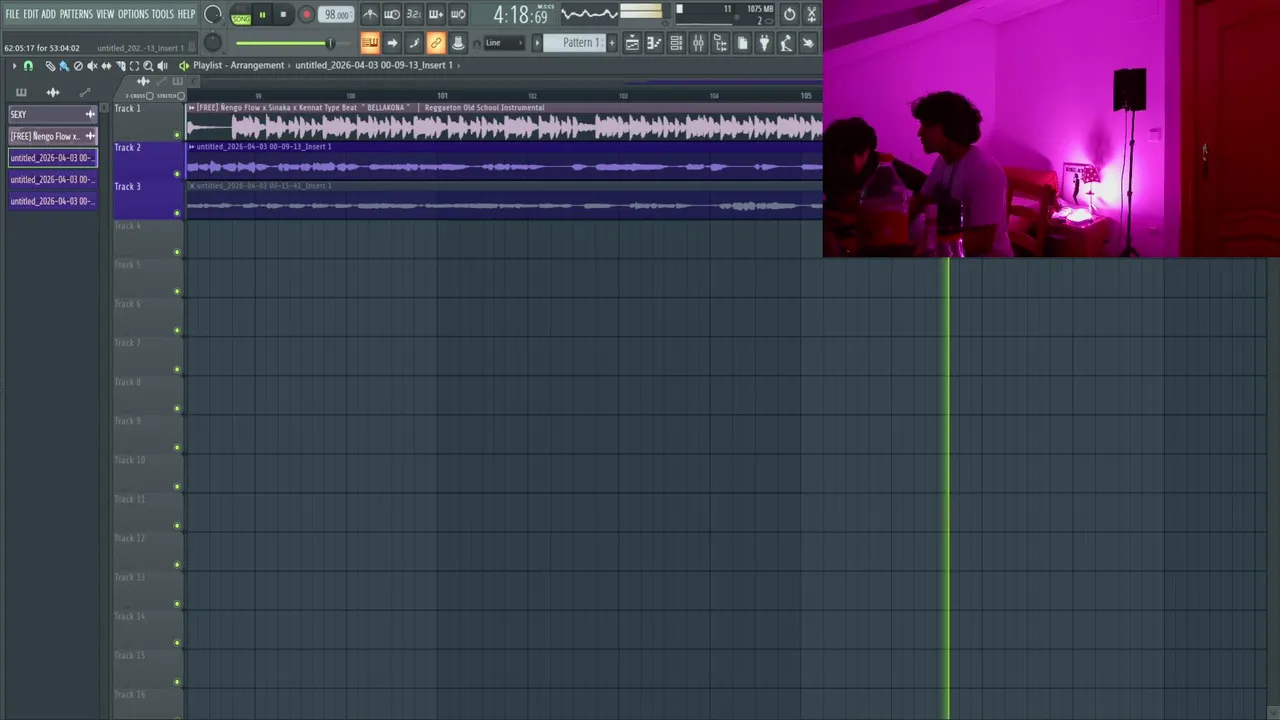
Task: Show audio clips in the picker panel
Action: tap(53, 93)
